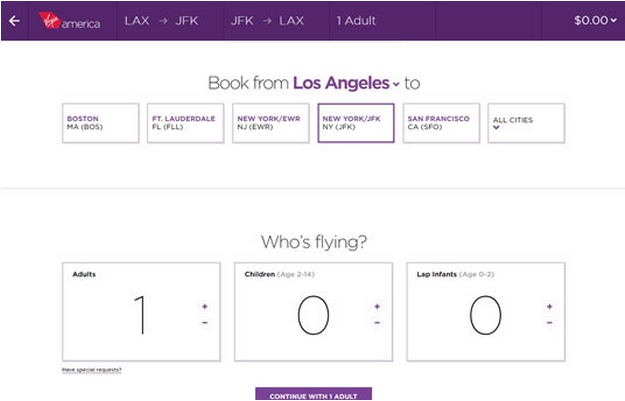Open the Los Angeles origin city dropdown

click(346, 83)
